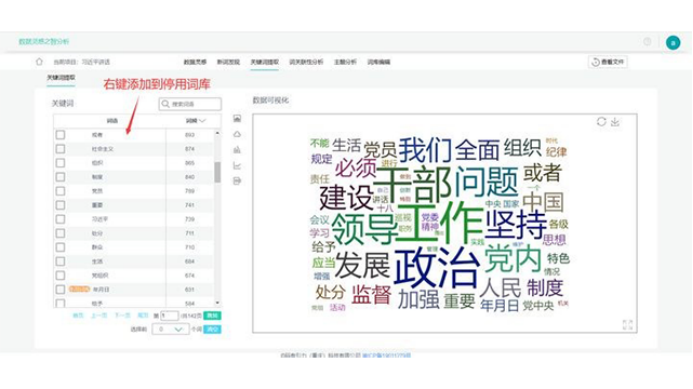
Task: Select the cloud-shaped chart icon
Action: coord(237,134)
